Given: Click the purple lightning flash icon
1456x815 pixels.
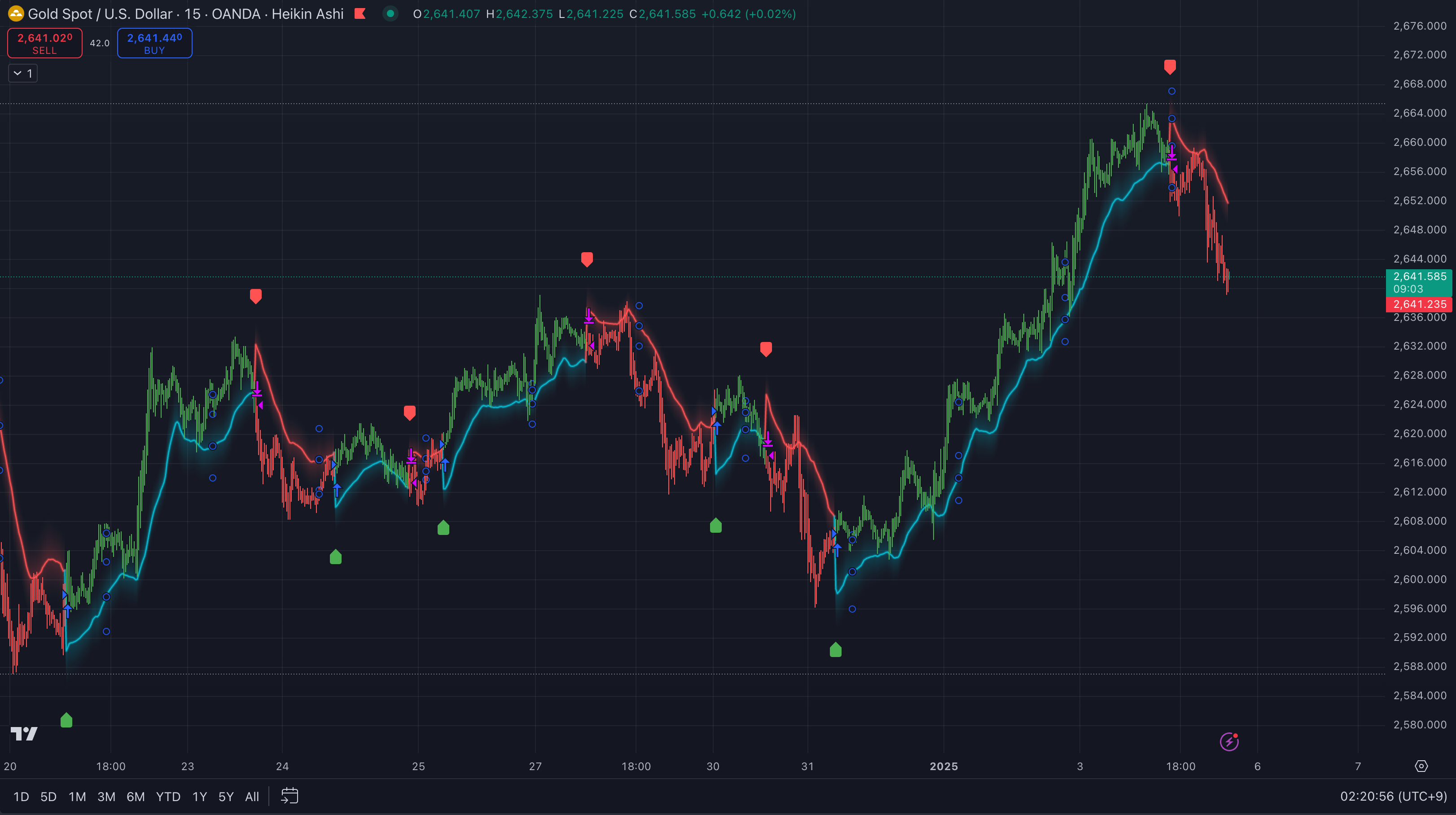Looking at the screenshot, I should (x=1229, y=741).
